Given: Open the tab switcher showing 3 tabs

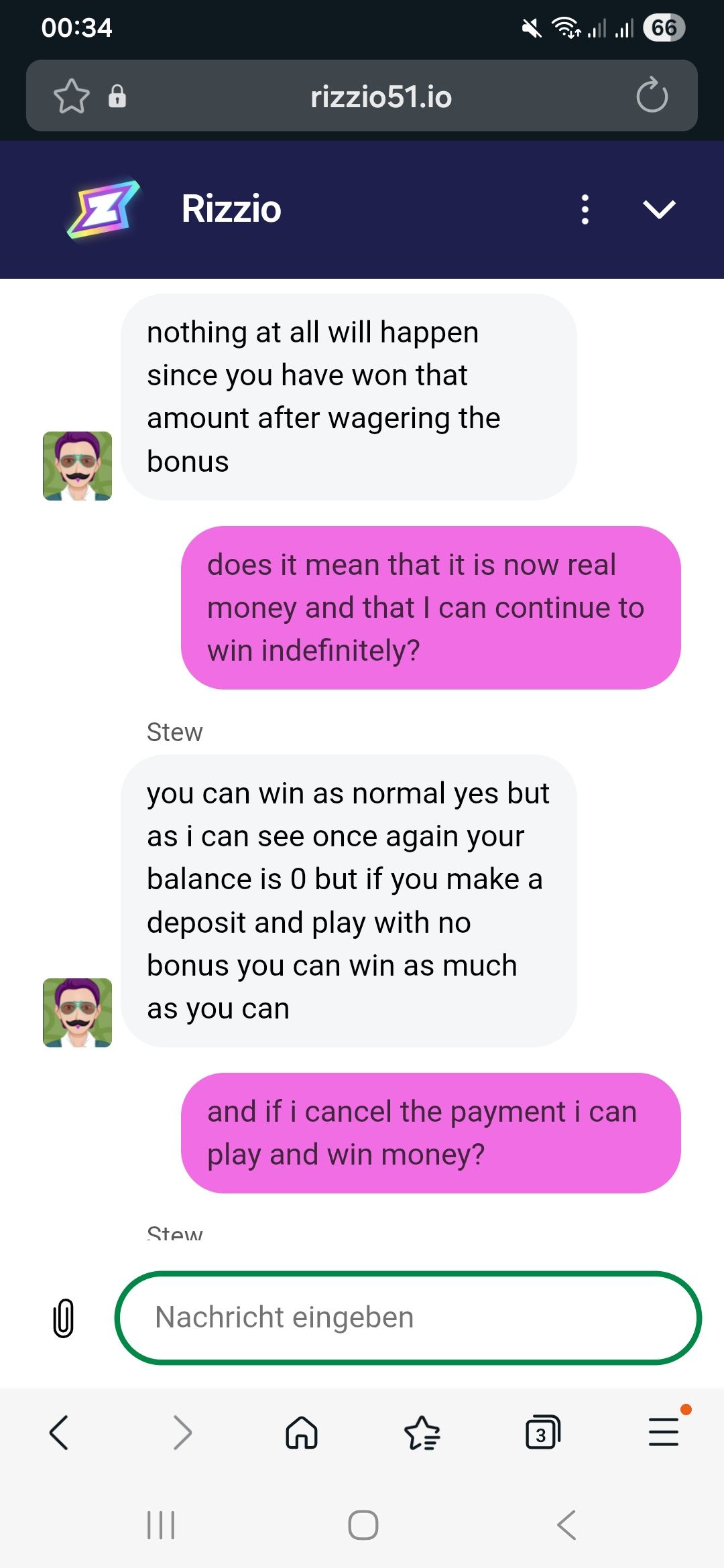Looking at the screenshot, I should click(x=542, y=1433).
